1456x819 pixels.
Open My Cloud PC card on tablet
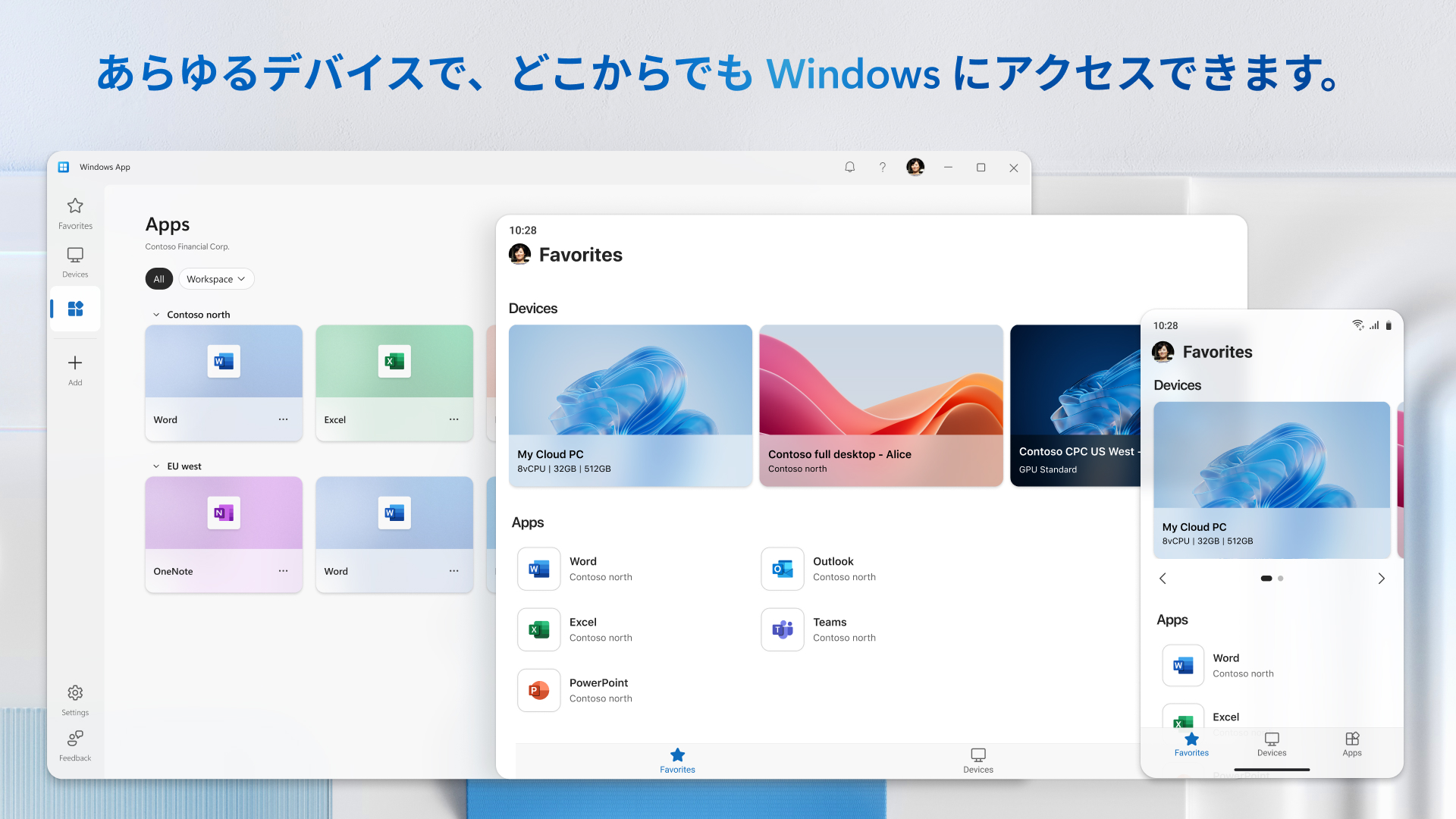[630, 406]
